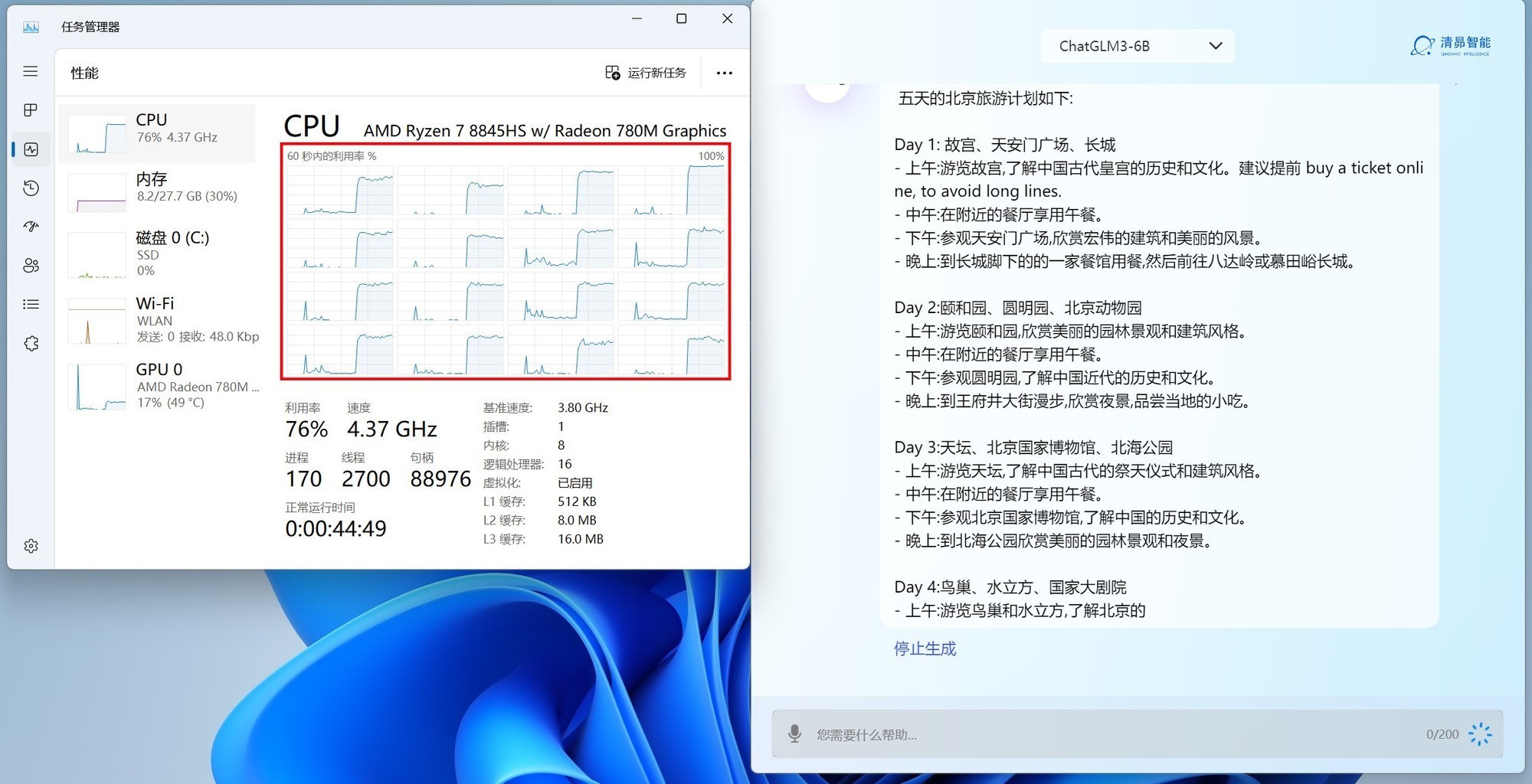
Task: Click the Day 2 heading 颐和园、圆明园
Action: coord(1018,308)
